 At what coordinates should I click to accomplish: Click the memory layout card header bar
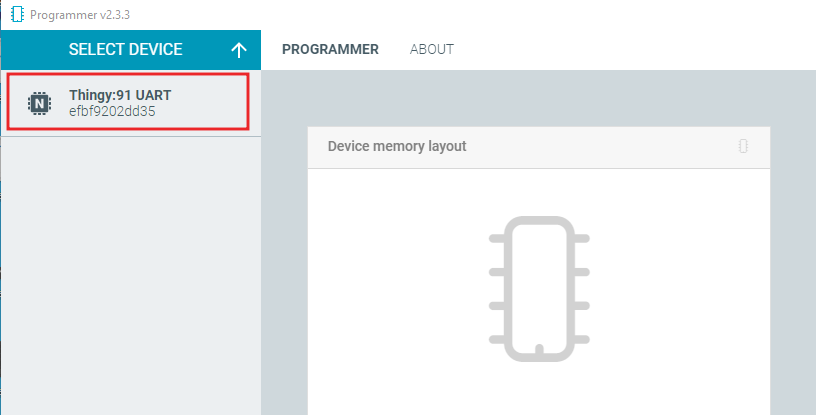coord(539,147)
